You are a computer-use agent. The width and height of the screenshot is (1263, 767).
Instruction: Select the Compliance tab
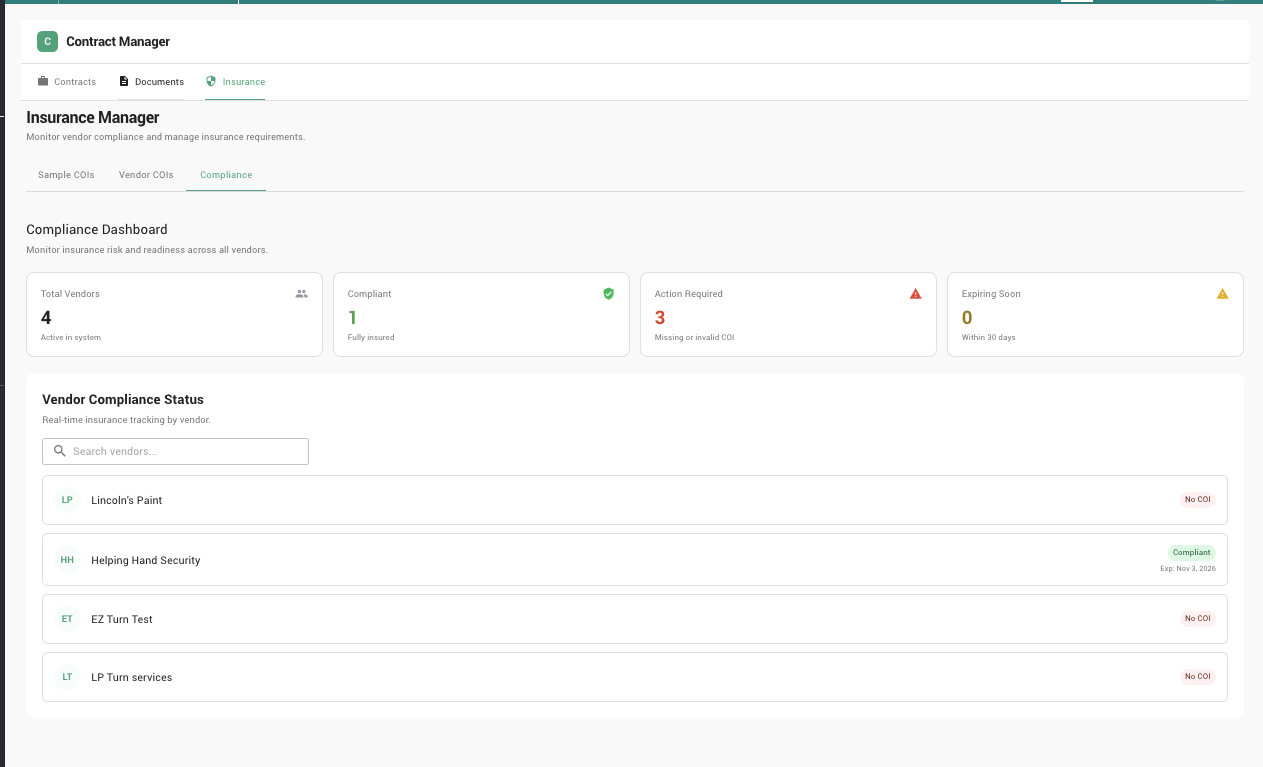coord(226,175)
